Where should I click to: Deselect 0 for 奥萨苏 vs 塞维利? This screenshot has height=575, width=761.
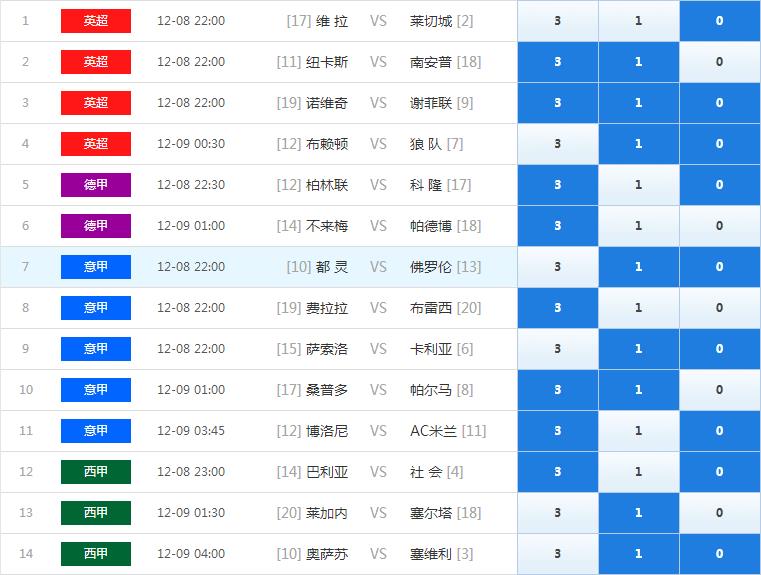[x=720, y=554]
